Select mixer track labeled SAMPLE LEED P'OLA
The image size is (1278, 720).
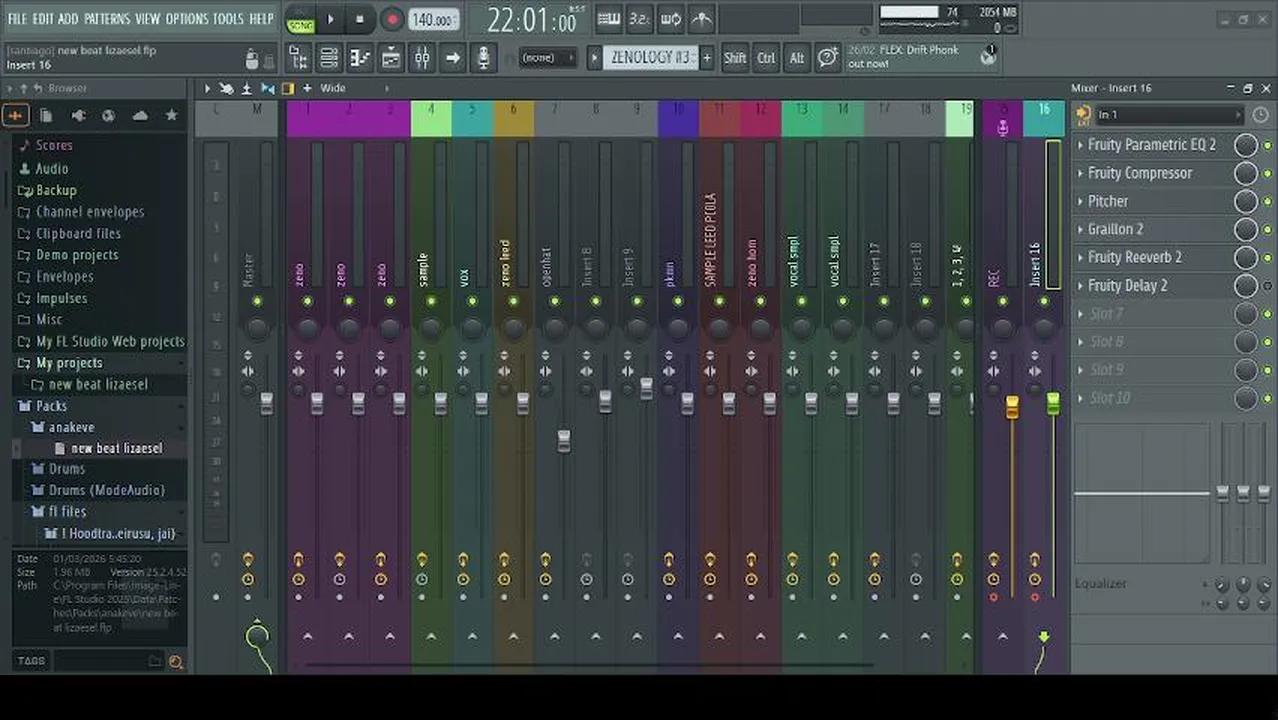[x=710, y=240]
